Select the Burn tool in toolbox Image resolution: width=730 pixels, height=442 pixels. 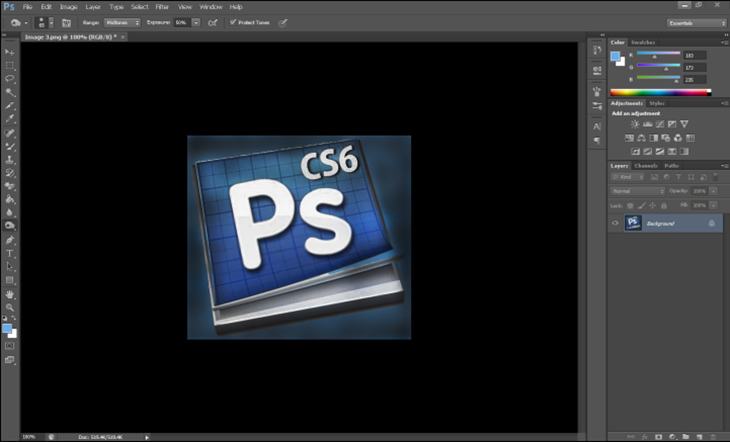point(9,226)
